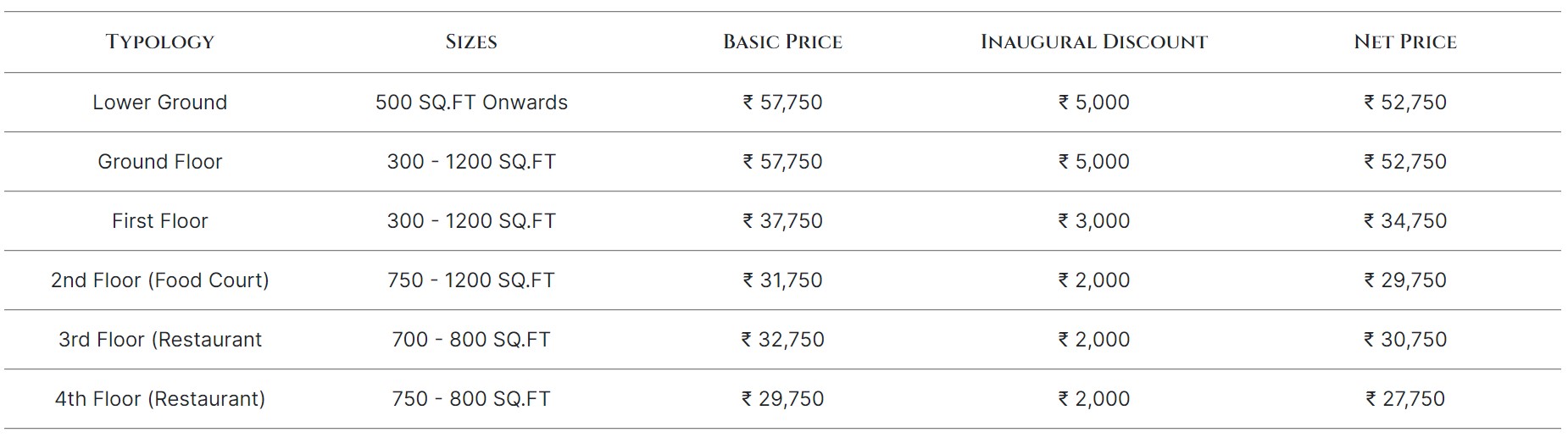This screenshot has height=438, width=1568.
Task: Click the 750 - 1200 SQ.FT size cell
Action: point(471,280)
